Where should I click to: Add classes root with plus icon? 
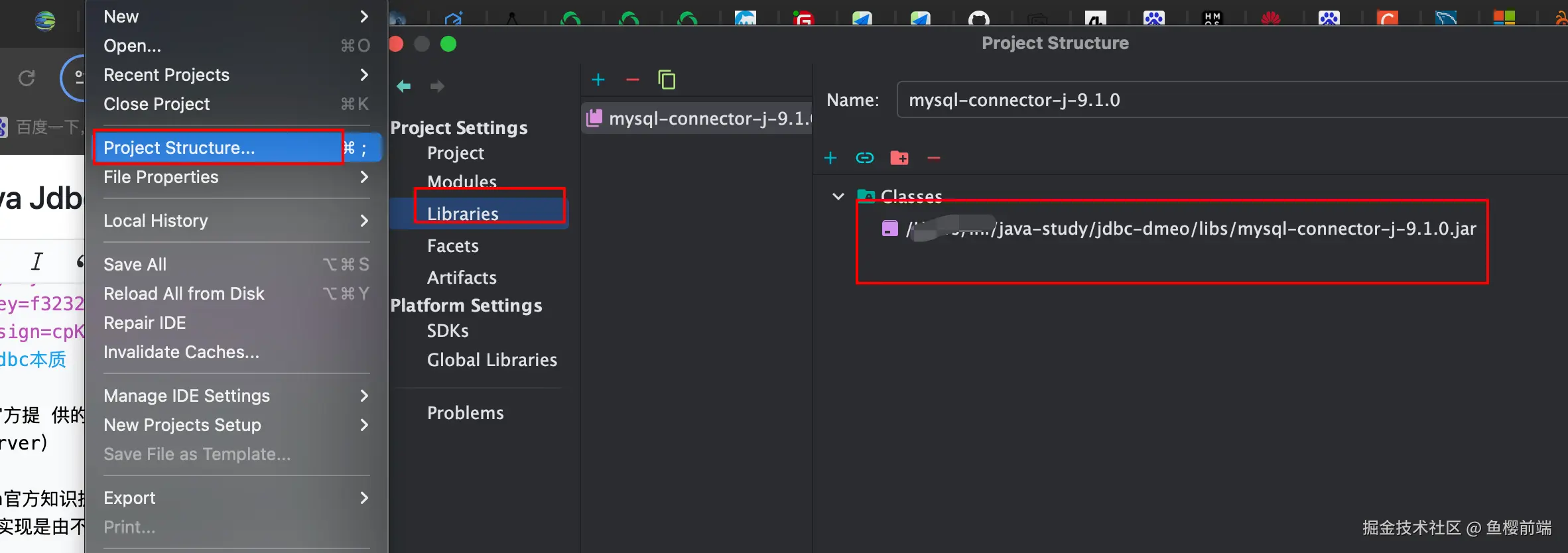tap(830, 158)
